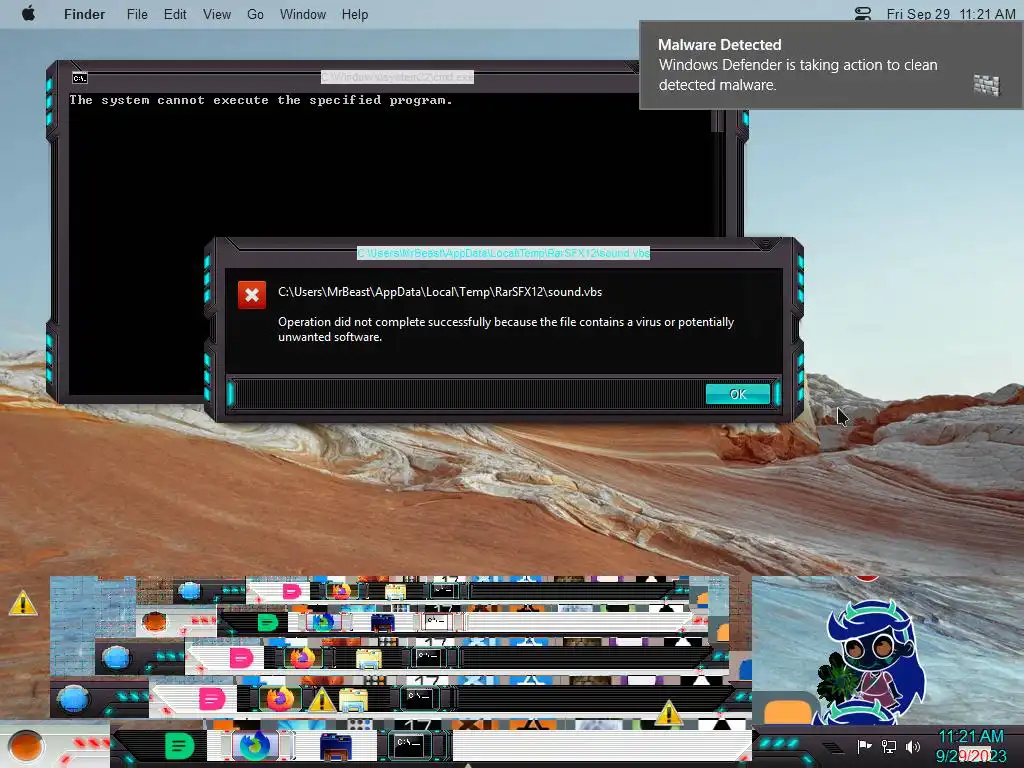Image resolution: width=1024 pixels, height=768 pixels.
Task: Open the Edit menu
Action: (x=175, y=14)
